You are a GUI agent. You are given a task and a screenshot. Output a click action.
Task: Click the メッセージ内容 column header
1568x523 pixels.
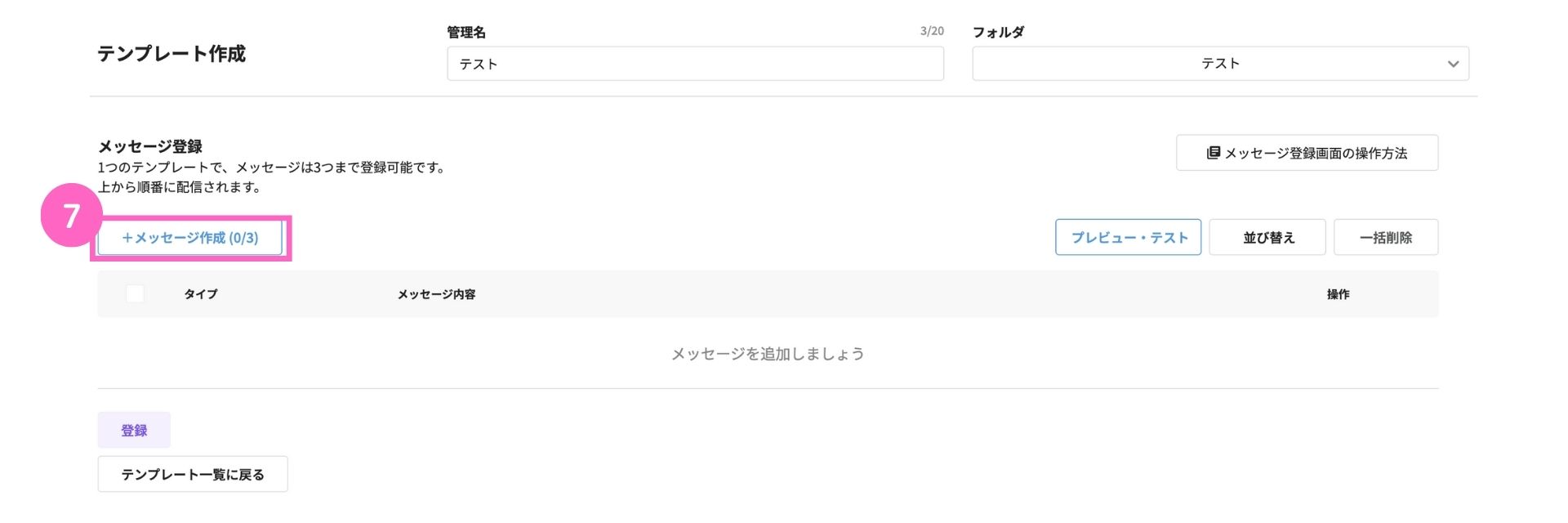pyautogui.click(x=436, y=294)
